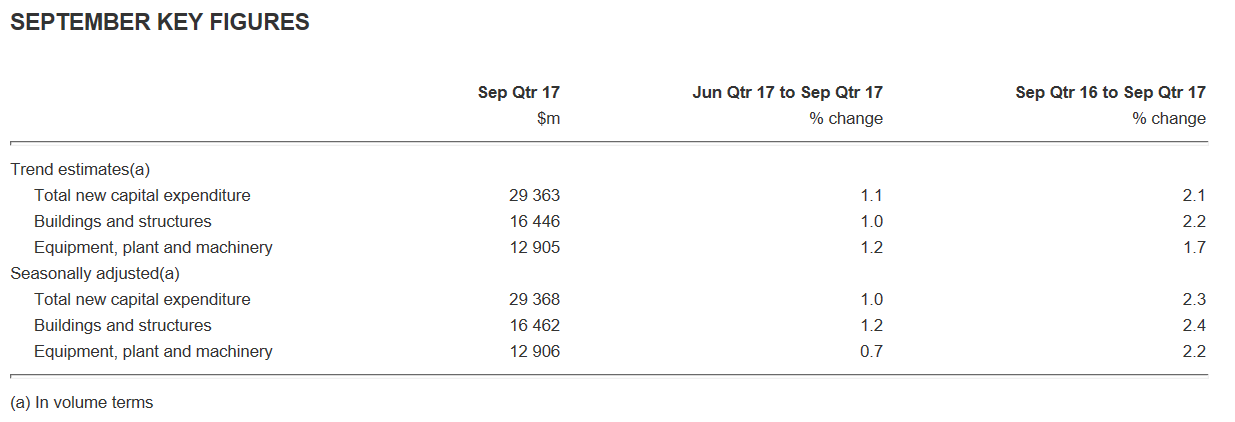Click the Seasonally adjusted(a) row label
Viewport: 1235px width, 422px height.
95,273
